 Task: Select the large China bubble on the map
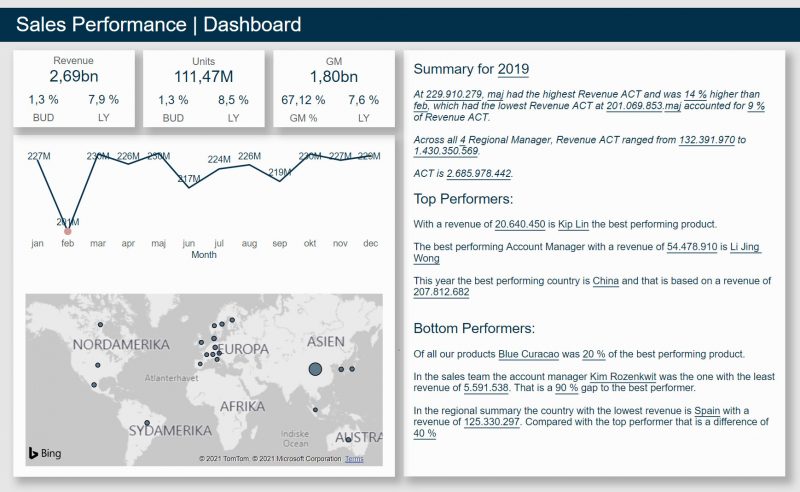point(315,369)
